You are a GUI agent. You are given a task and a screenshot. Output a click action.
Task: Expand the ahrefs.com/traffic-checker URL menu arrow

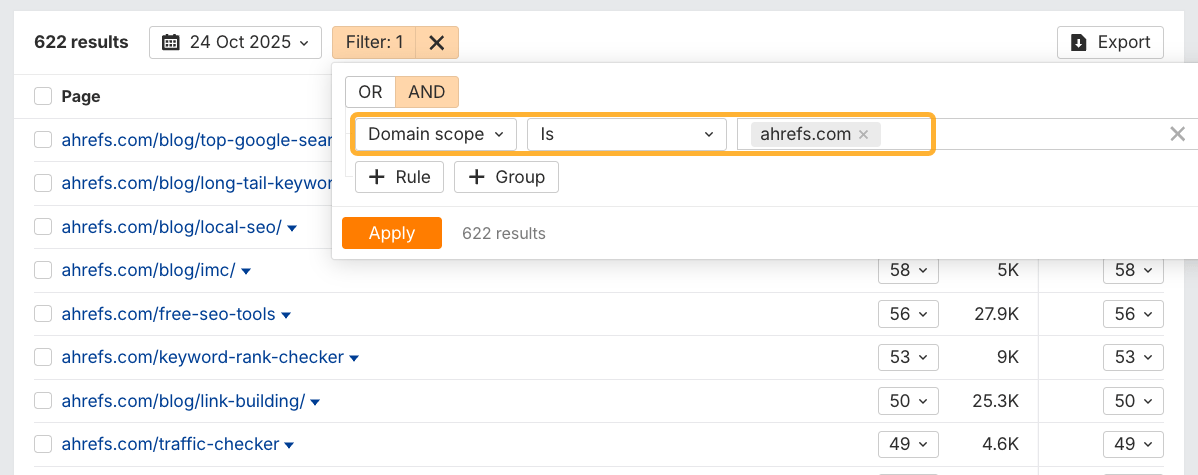pos(289,445)
